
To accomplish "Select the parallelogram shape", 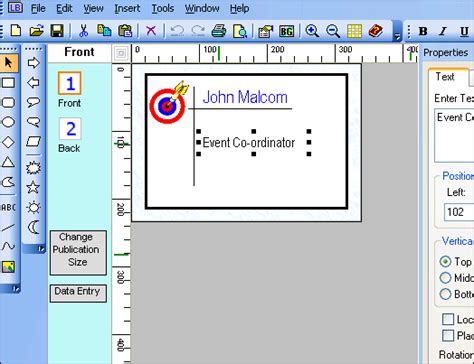I will pyautogui.click(x=33, y=141).
